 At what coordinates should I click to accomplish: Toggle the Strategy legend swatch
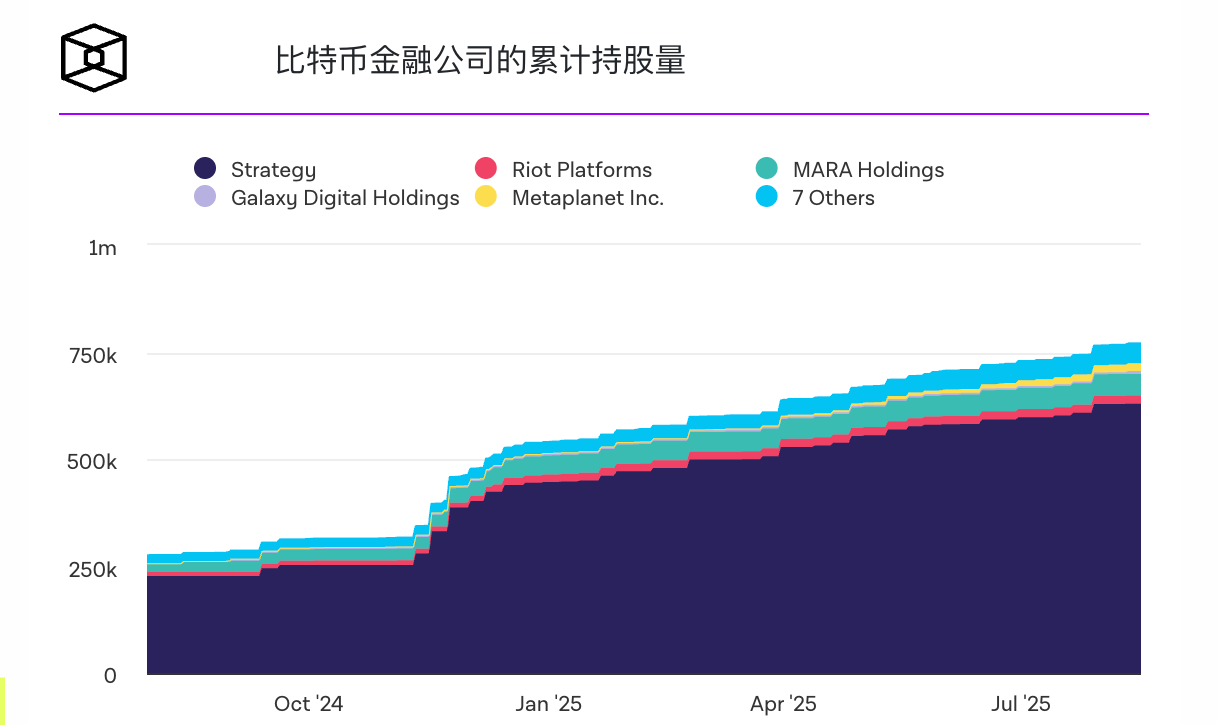coord(205,169)
